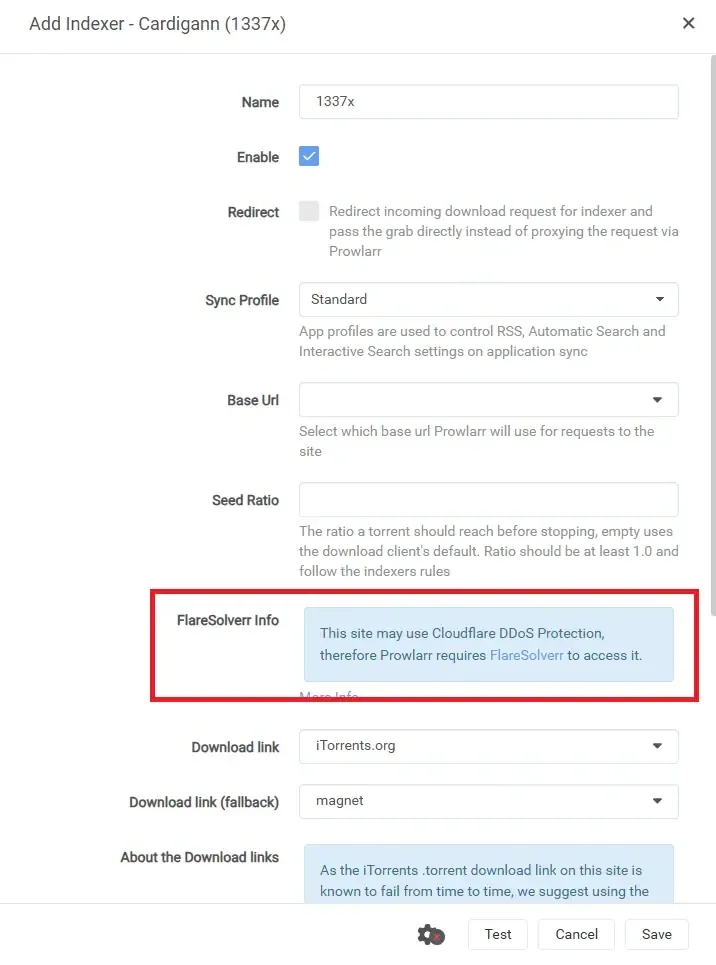Open the Download link dropdown
Viewport: 716px width, 965px height.
(x=488, y=746)
